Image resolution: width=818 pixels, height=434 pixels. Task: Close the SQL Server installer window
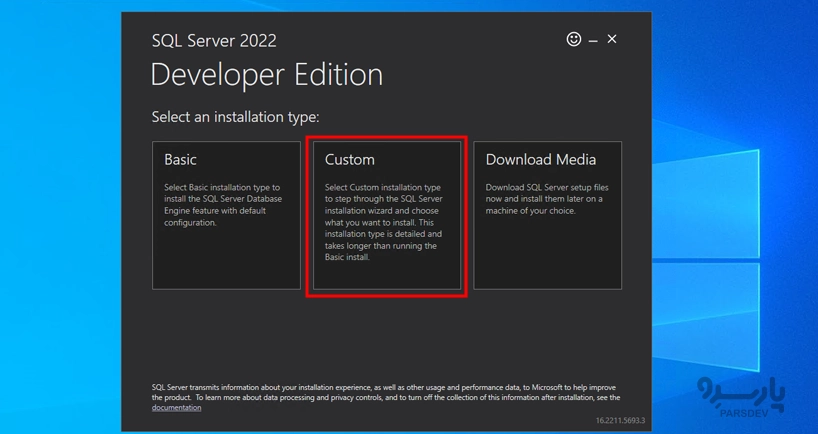tap(612, 39)
